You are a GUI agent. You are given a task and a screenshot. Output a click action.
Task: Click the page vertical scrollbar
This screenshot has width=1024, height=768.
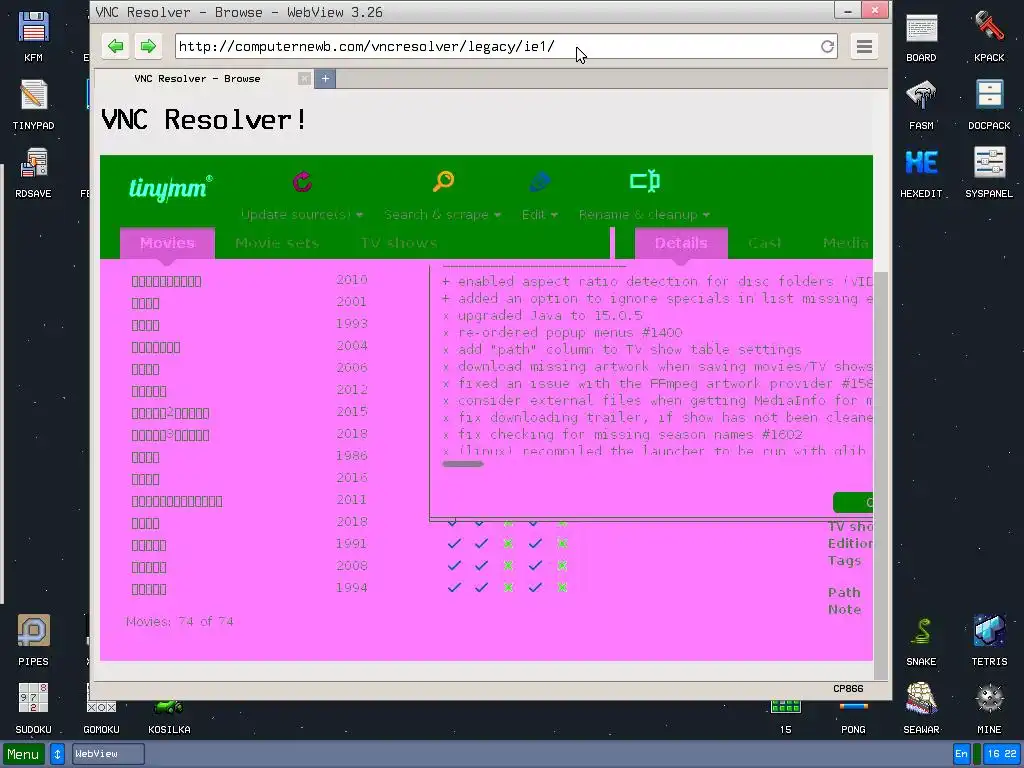pyautogui.click(x=880, y=475)
